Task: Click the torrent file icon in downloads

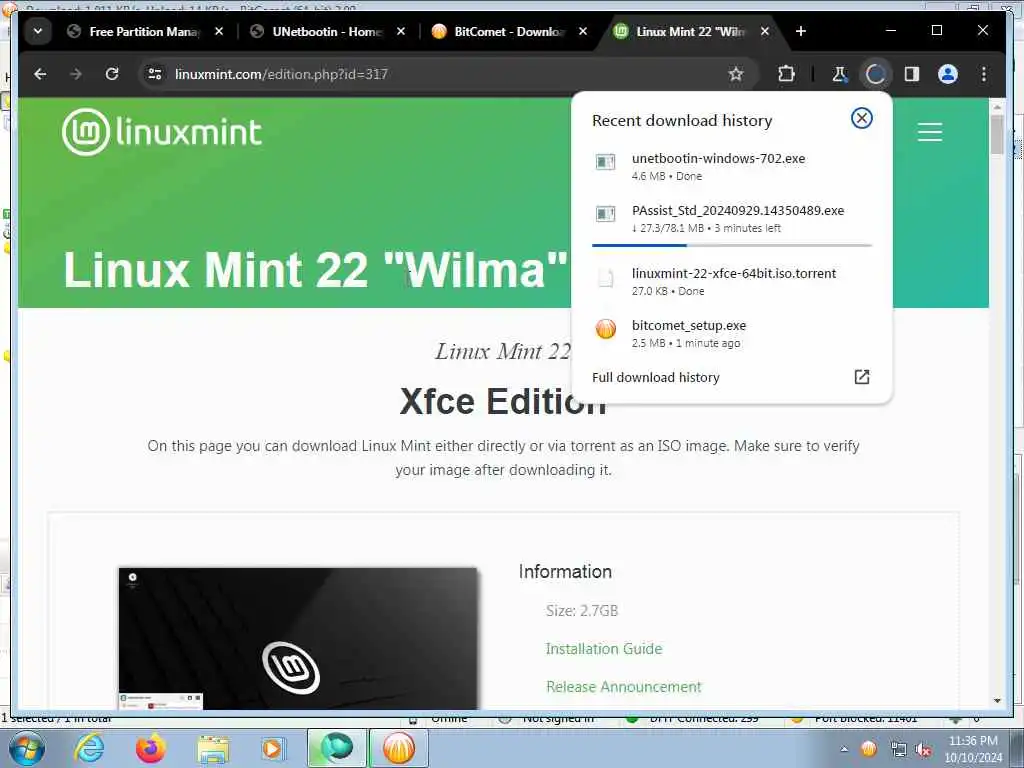Action: [605, 277]
